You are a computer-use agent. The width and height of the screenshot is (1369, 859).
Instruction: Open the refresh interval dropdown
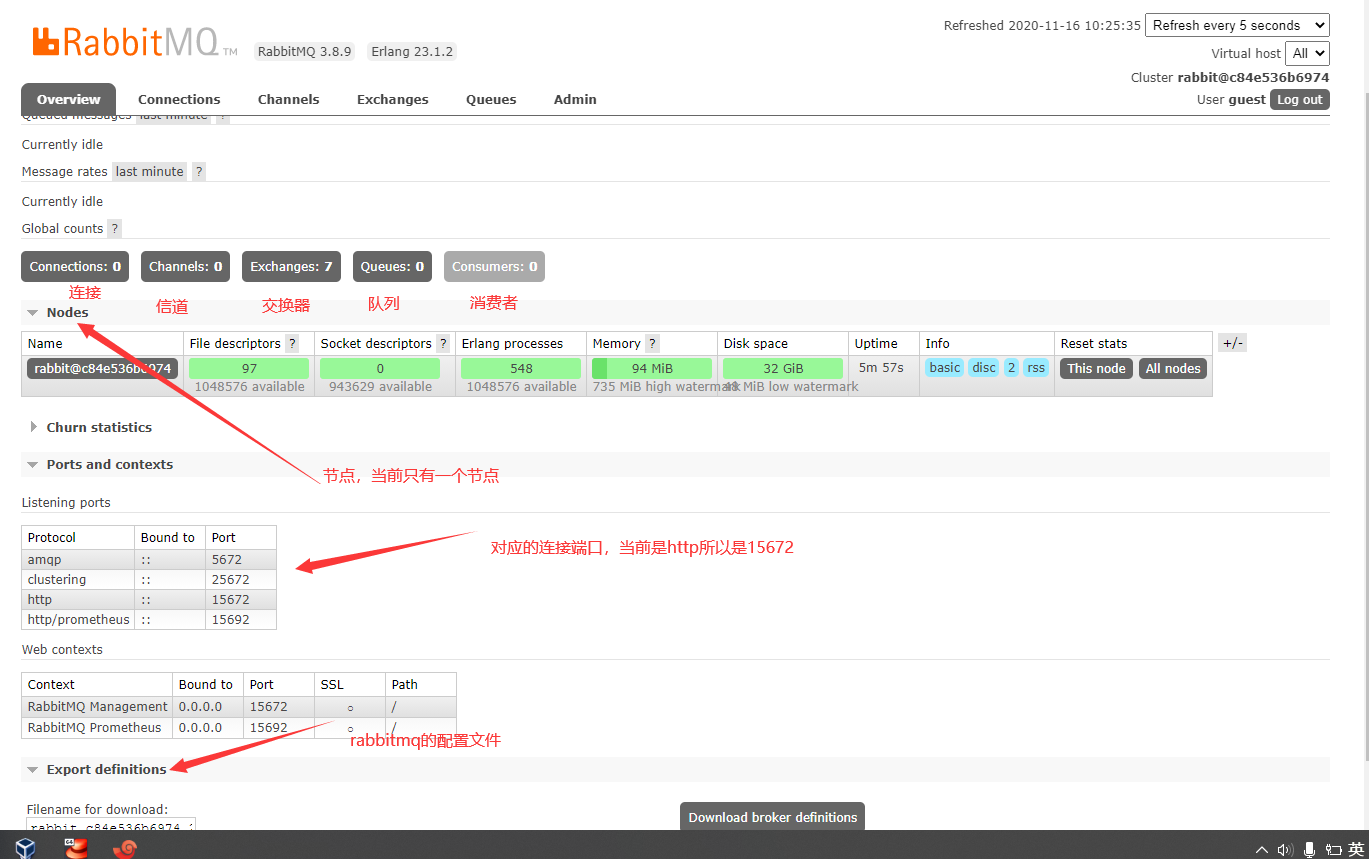(x=1237, y=25)
